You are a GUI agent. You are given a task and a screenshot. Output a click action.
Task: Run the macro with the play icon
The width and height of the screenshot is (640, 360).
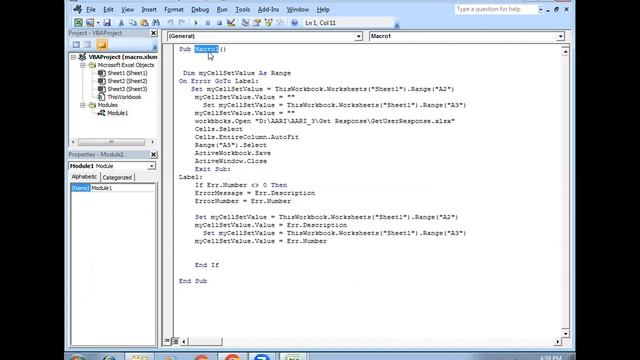[x=196, y=23]
